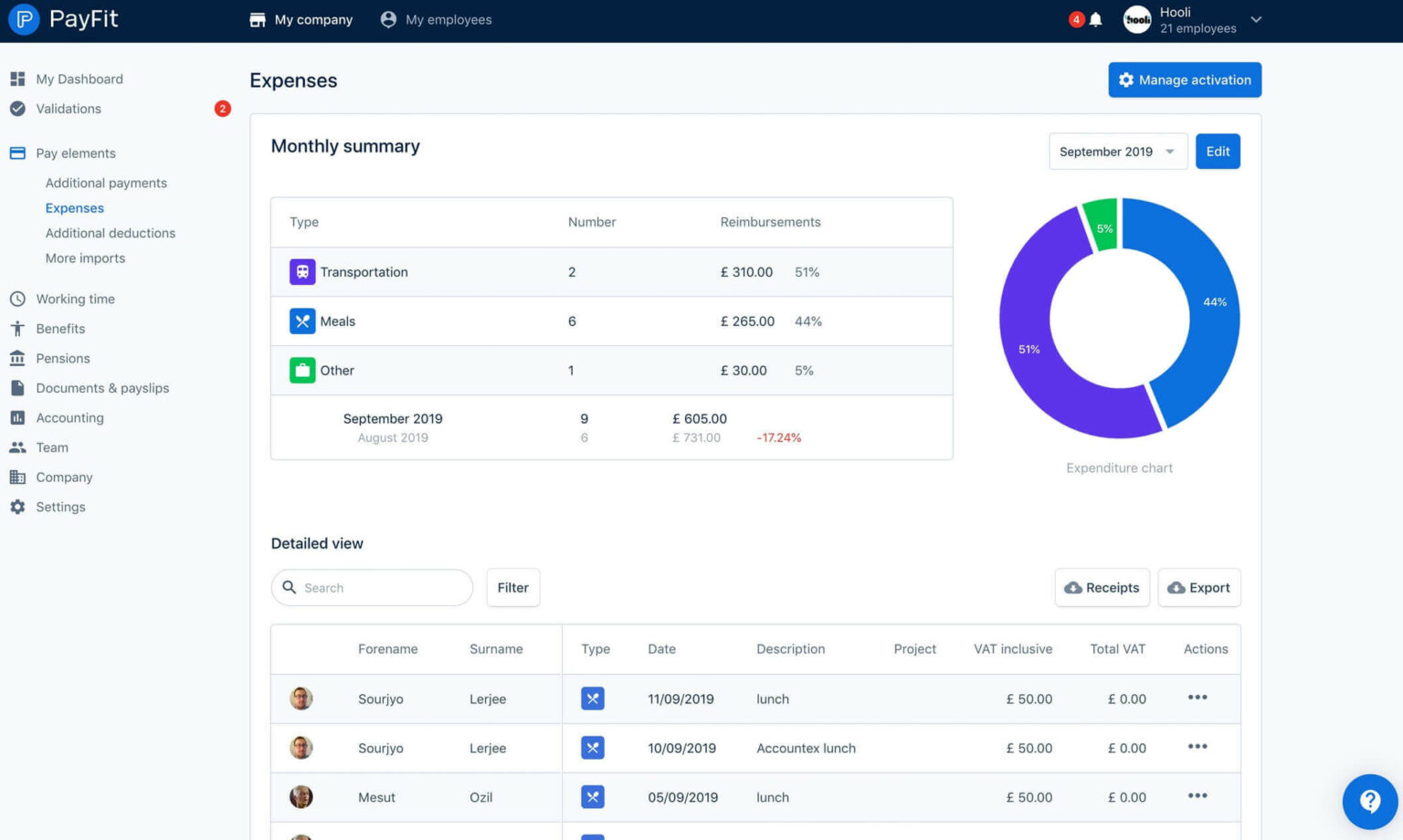
Task: Click the Other expenses briefcase icon
Action: click(301, 370)
